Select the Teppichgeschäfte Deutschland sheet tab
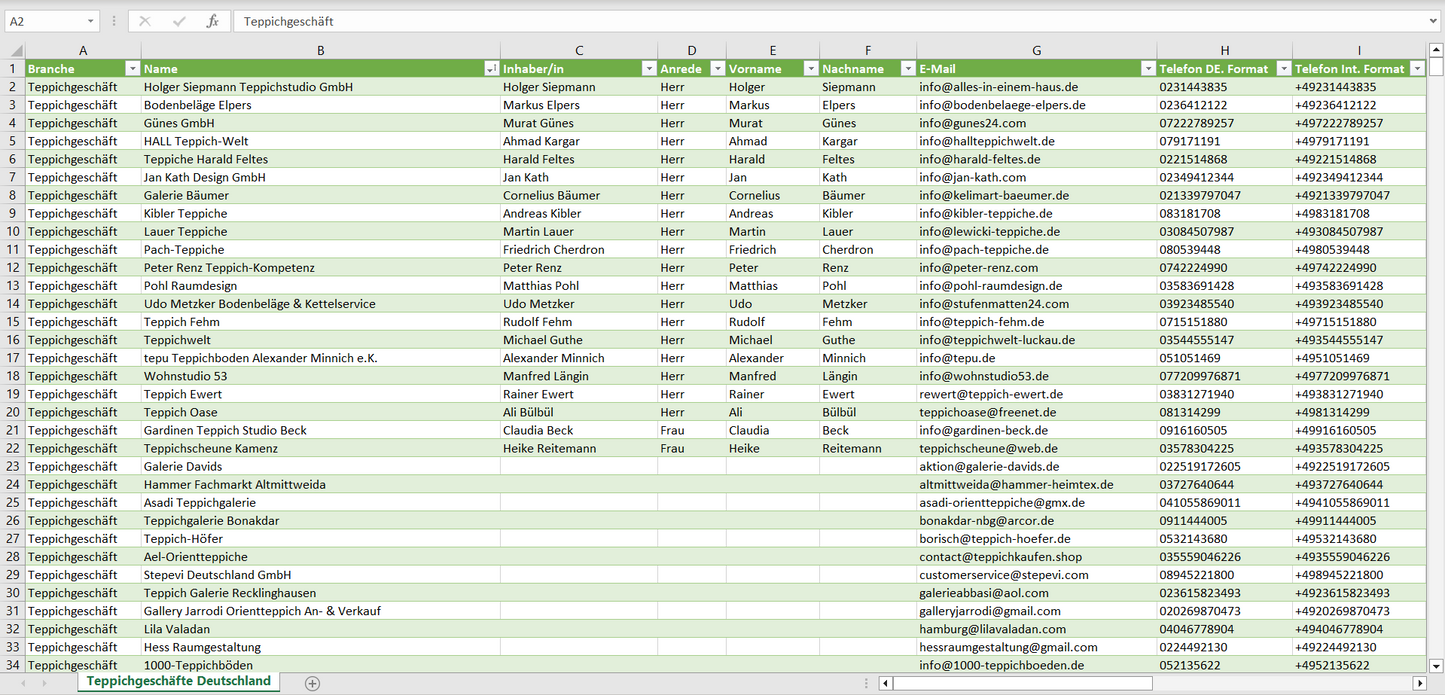The width and height of the screenshot is (1445, 695). coord(178,681)
